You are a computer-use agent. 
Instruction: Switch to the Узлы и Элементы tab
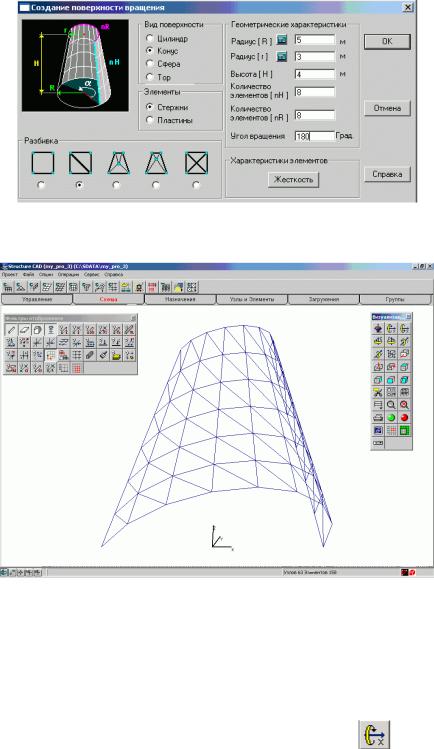(x=252, y=299)
